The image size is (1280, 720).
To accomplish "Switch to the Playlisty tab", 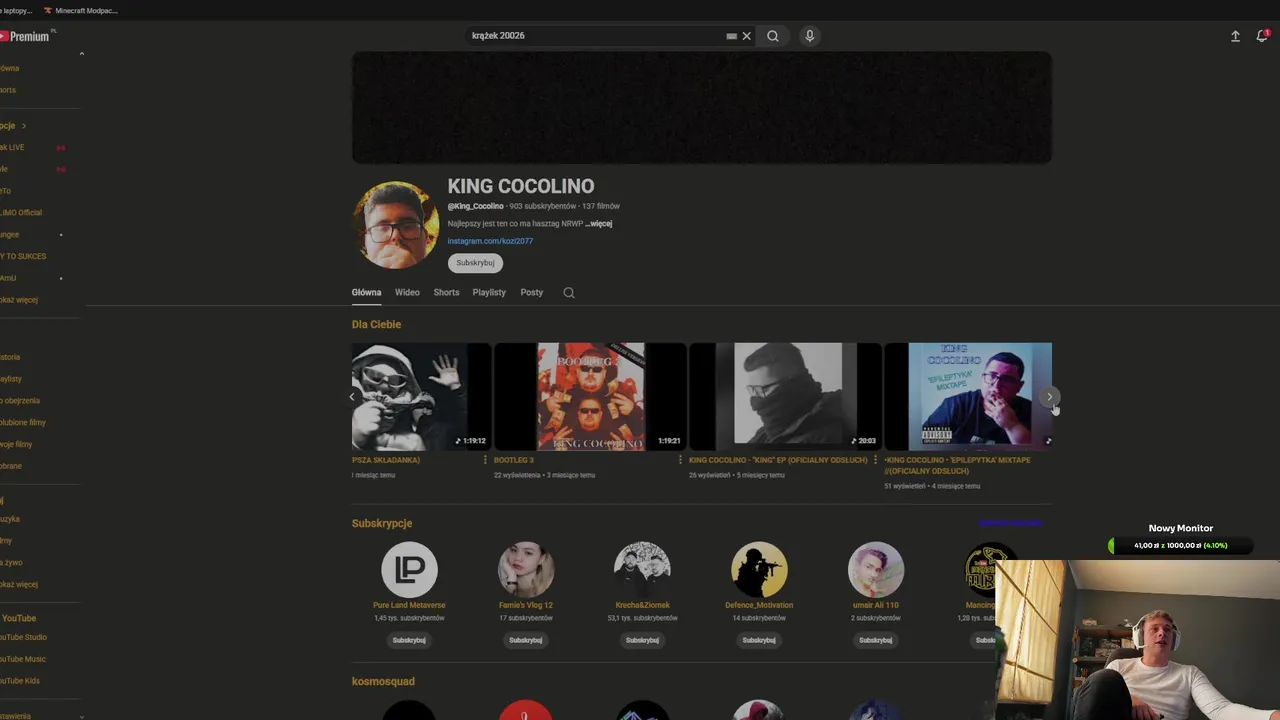I will click(489, 293).
